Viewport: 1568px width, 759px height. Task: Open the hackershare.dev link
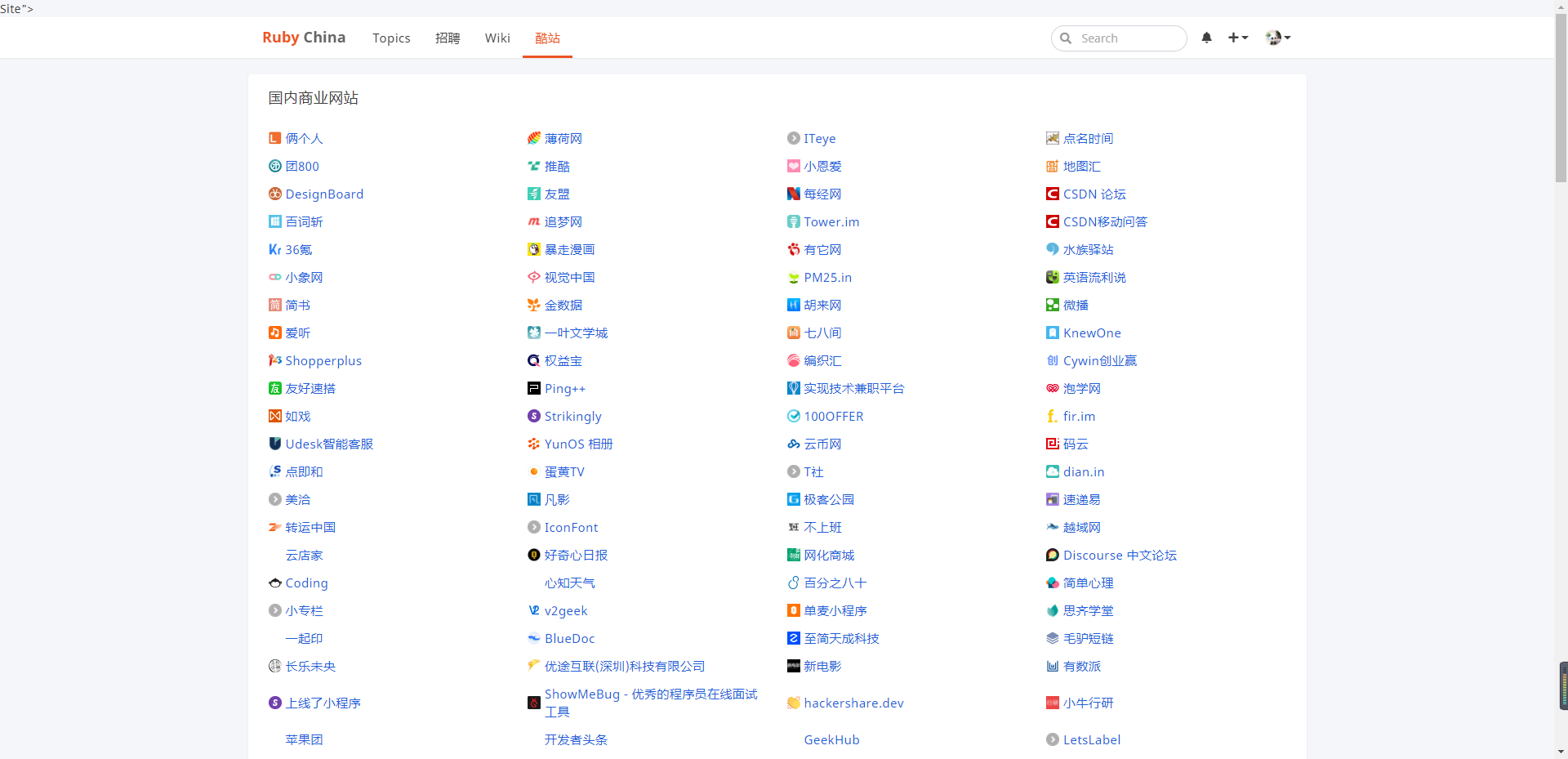click(853, 703)
